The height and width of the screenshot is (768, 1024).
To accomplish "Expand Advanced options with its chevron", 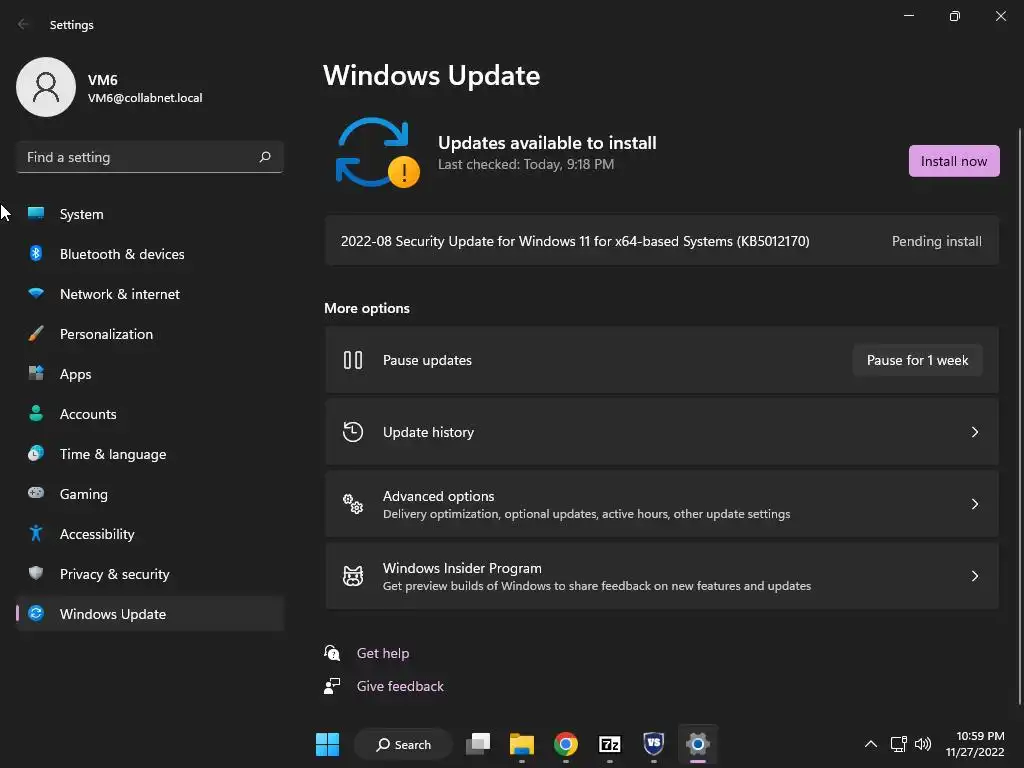I will (974, 504).
